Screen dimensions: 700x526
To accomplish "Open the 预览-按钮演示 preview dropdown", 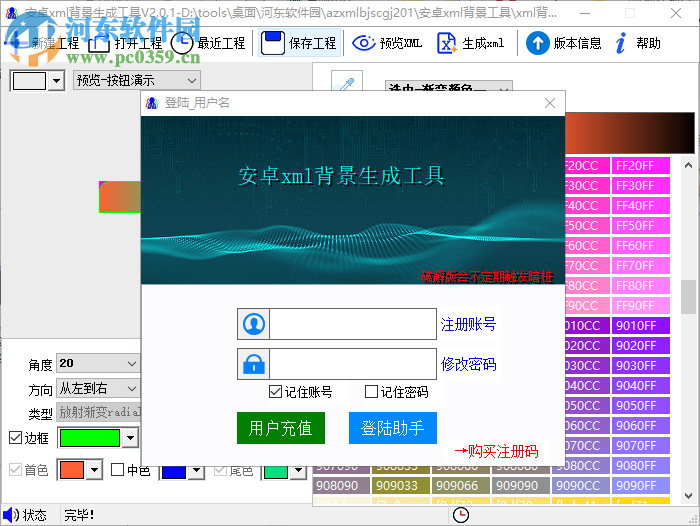I will click(x=137, y=80).
